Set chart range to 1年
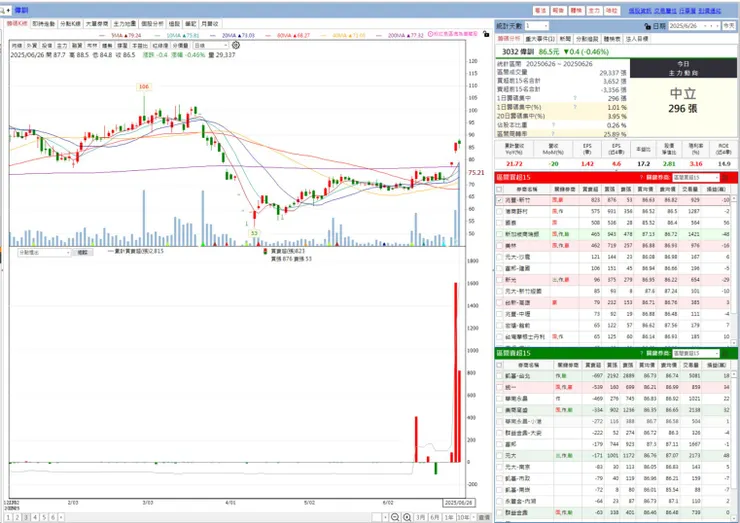The width and height of the screenshot is (740, 523). tap(449, 517)
